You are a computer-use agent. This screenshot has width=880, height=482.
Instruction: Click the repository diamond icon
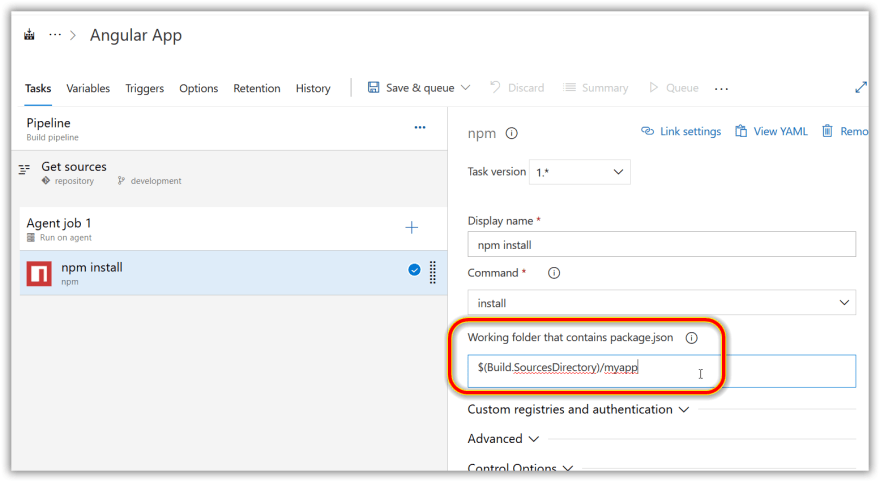pyautogui.click(x=46, y=181)
